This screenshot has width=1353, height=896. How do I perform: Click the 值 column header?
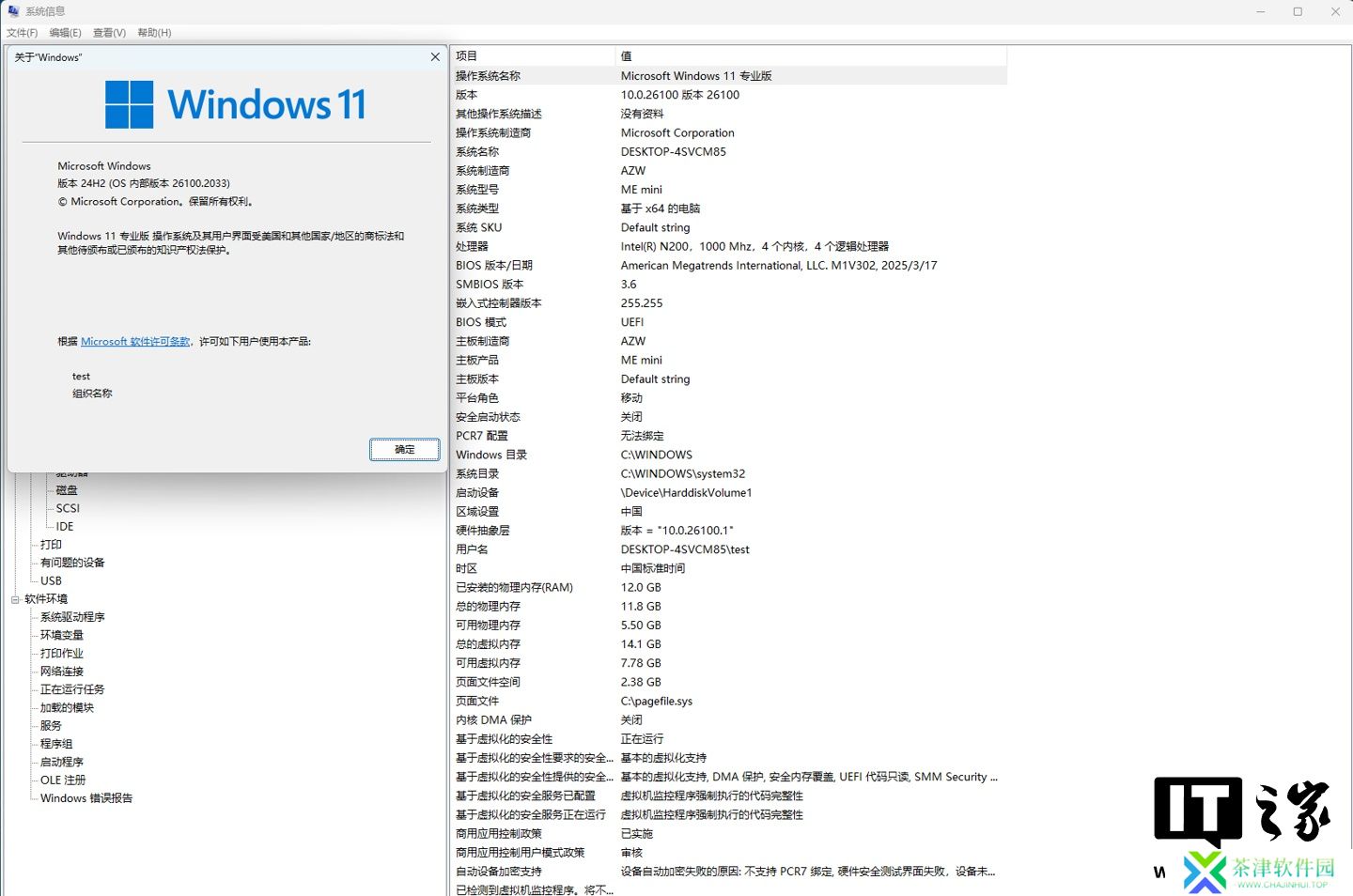coord(811,56)
